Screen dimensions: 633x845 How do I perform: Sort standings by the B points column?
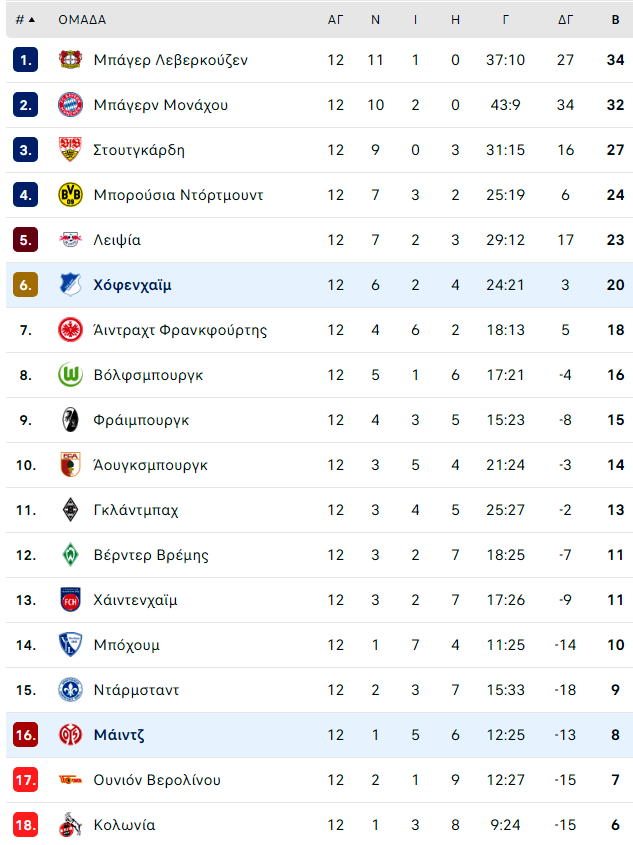(x=615, y=20)
